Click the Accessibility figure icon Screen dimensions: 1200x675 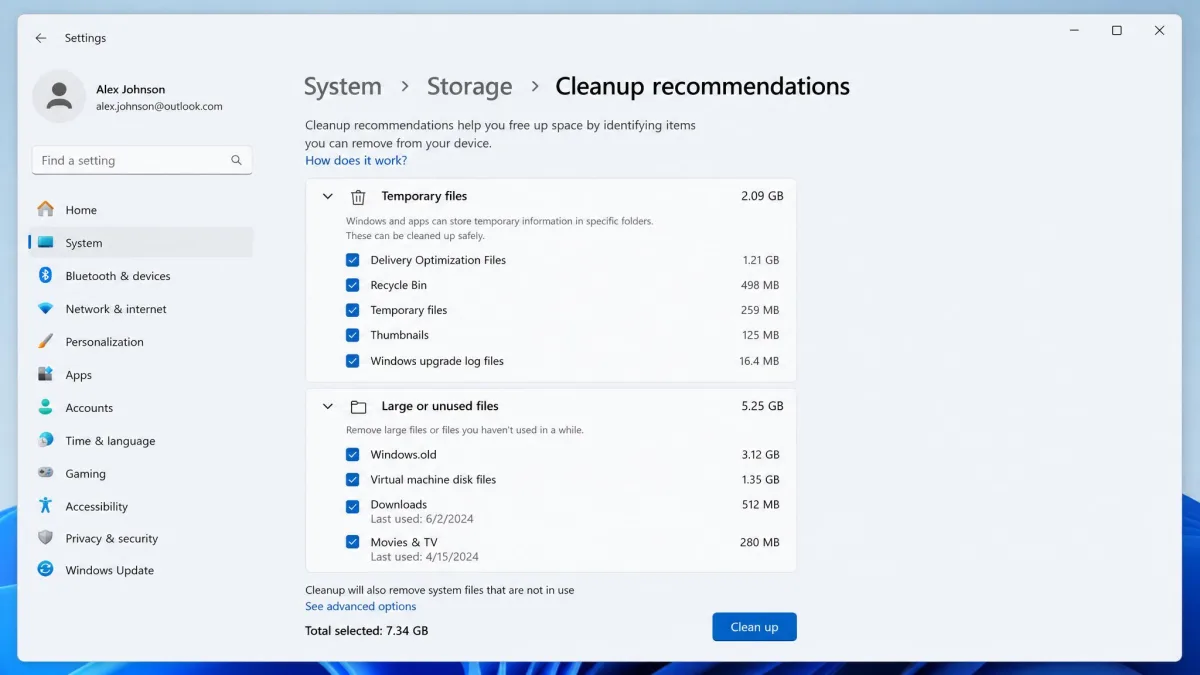[46, 506]
